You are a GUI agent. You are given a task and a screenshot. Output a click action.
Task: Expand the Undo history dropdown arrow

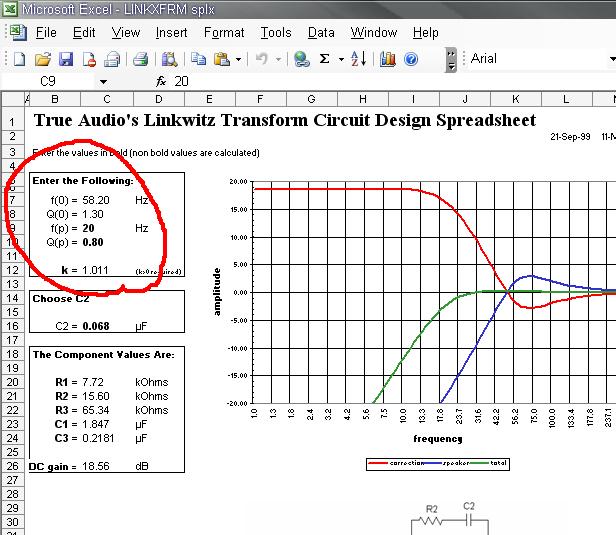pyautogui.click(x=278, y=60)
